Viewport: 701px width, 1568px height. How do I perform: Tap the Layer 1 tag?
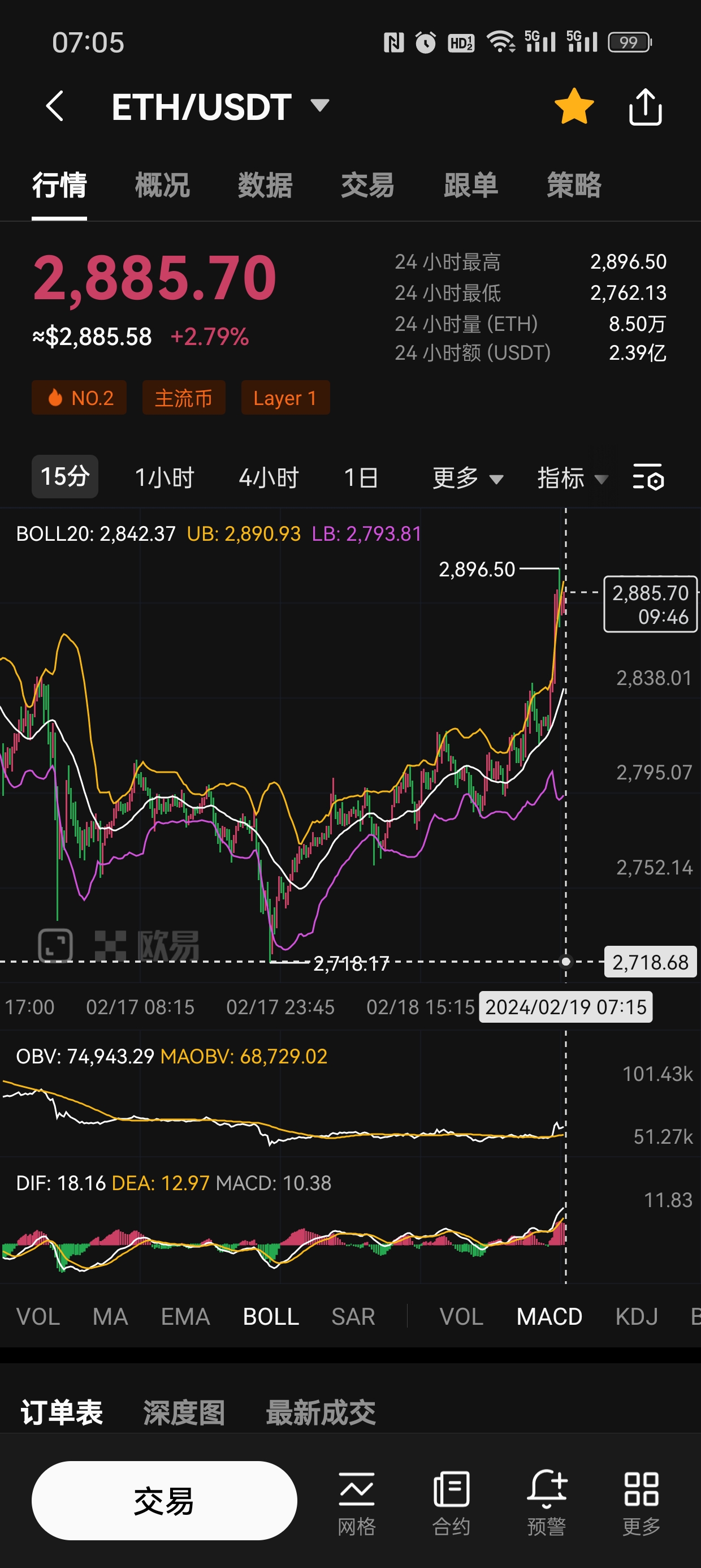(285, 398)
